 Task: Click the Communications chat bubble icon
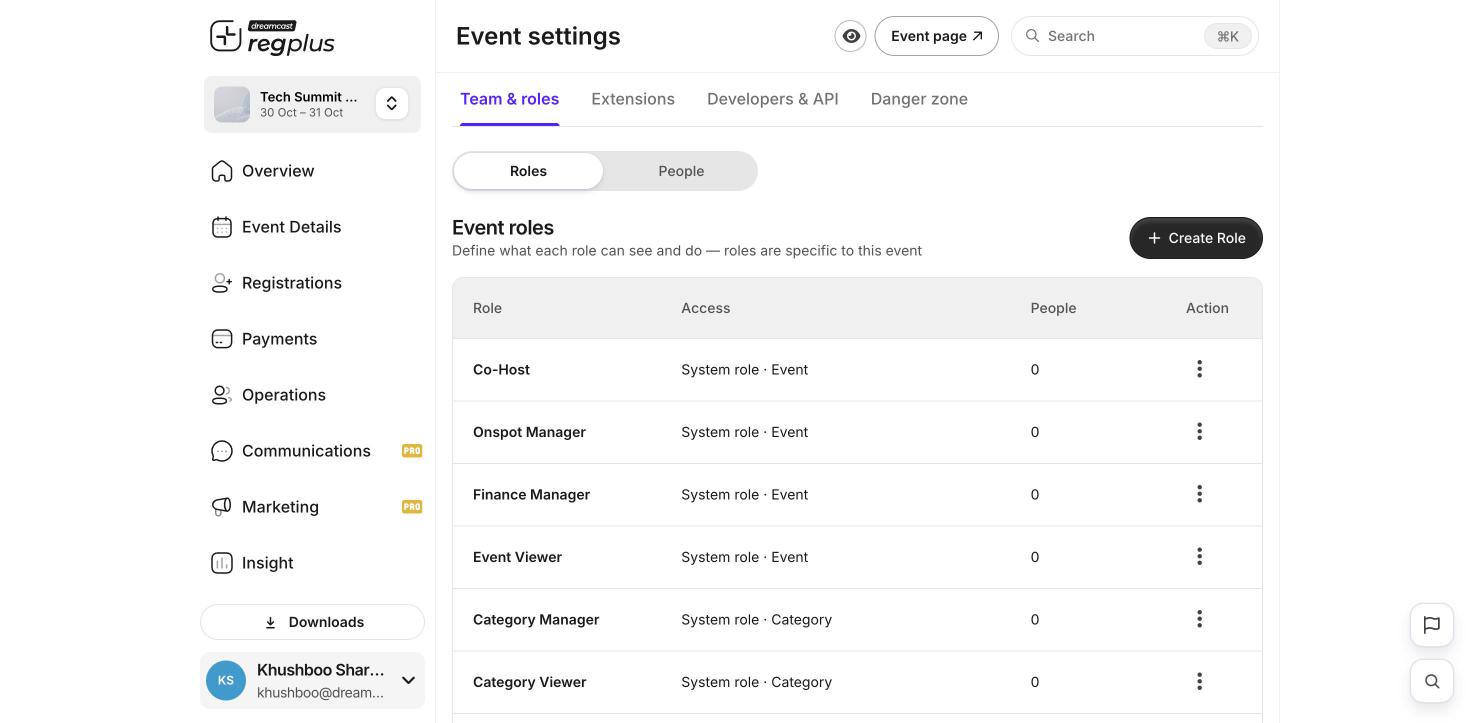[222, 451]
